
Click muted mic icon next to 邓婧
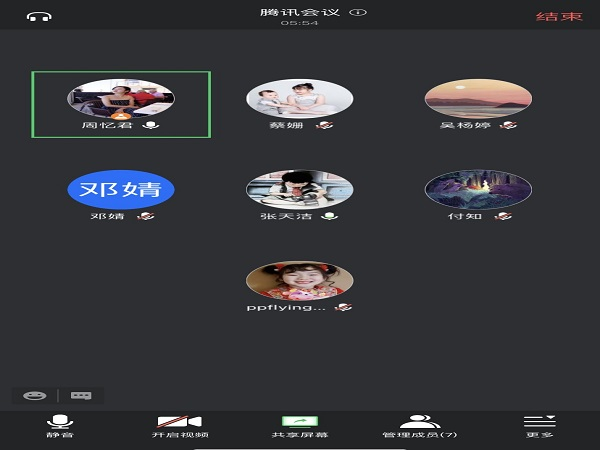click(146, 216)
